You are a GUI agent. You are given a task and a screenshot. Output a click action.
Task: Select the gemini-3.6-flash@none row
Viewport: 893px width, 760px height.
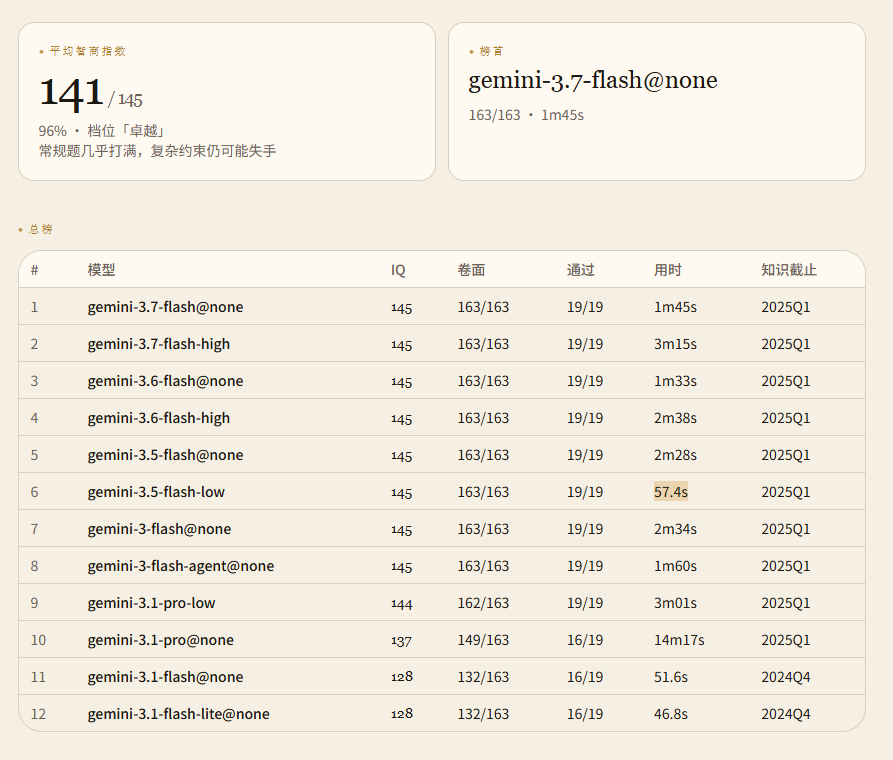pos(442,381)
